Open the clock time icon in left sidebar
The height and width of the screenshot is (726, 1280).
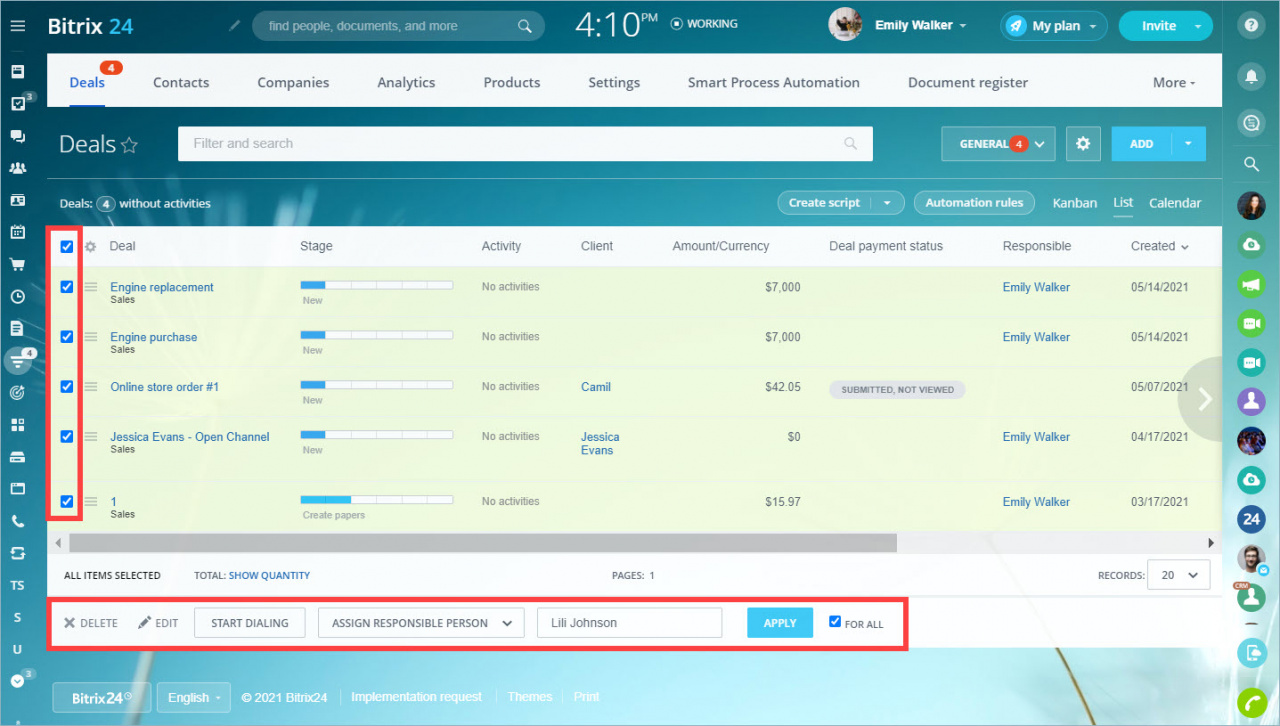pyautogui.click(x=17, y=296)
